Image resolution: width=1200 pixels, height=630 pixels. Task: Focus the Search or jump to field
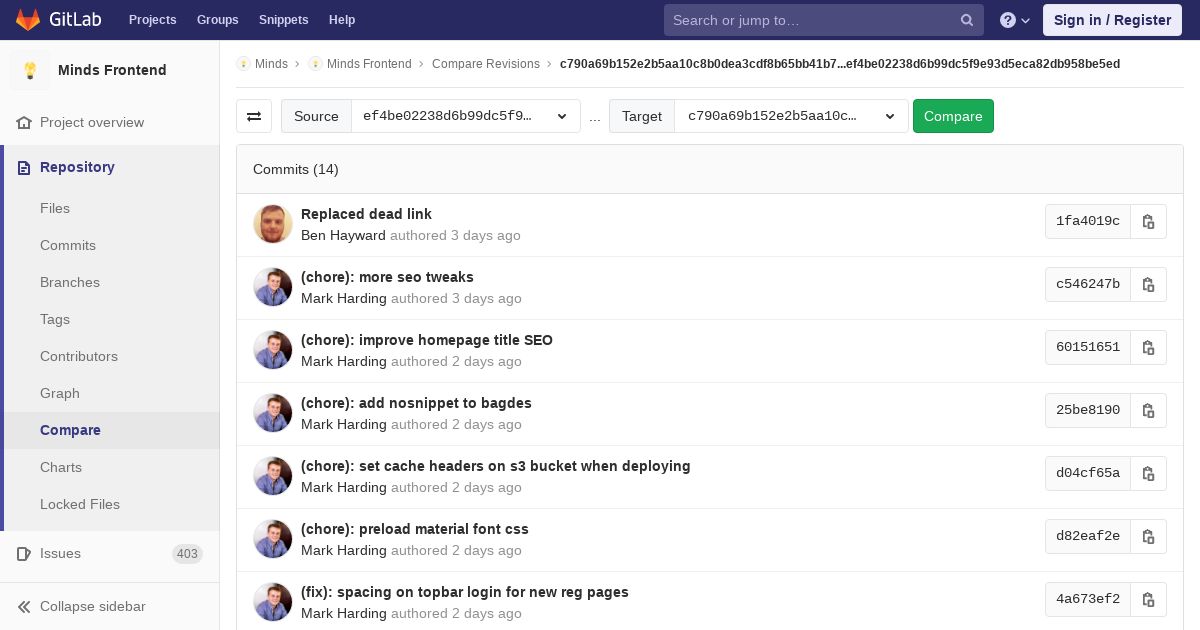812,20
